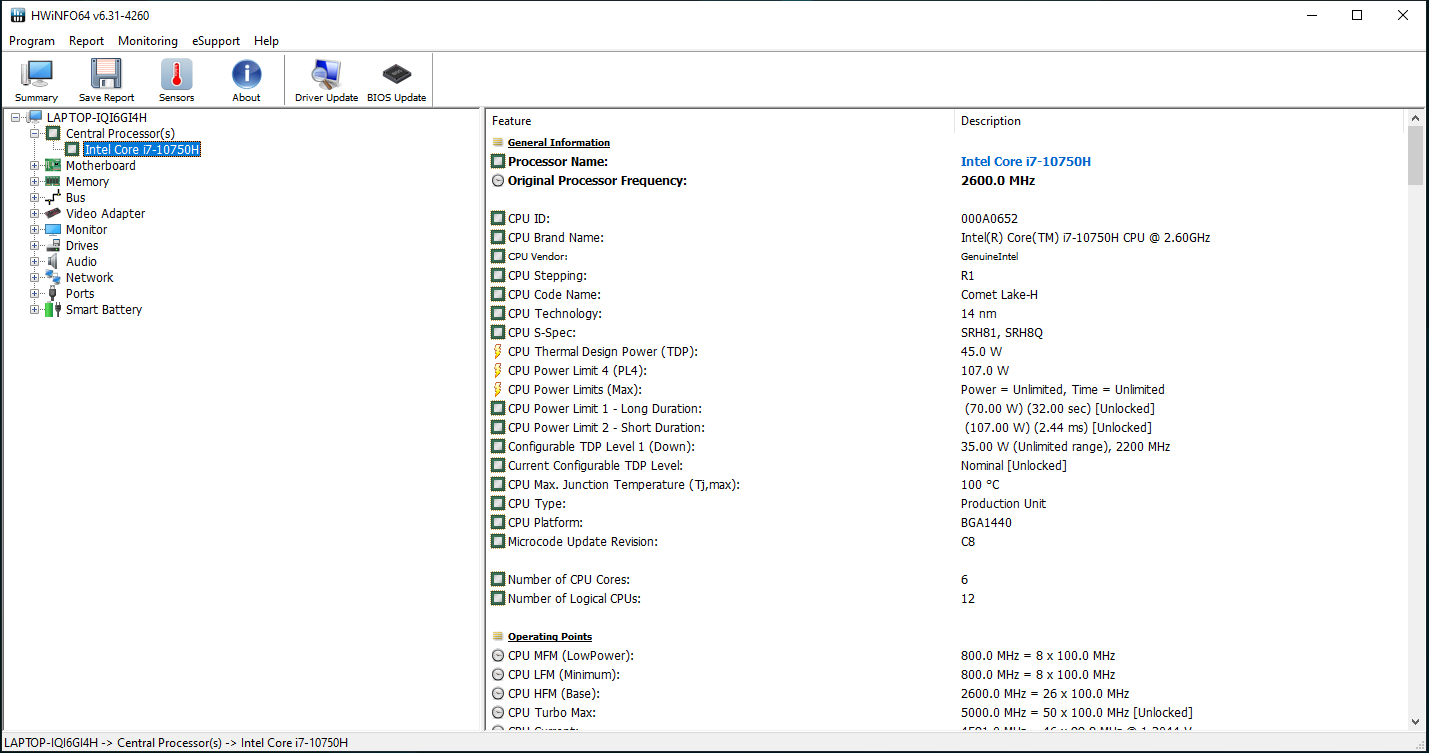1429x753 pixels.
Task: Open the Program menu
Action: coord(32,41)
